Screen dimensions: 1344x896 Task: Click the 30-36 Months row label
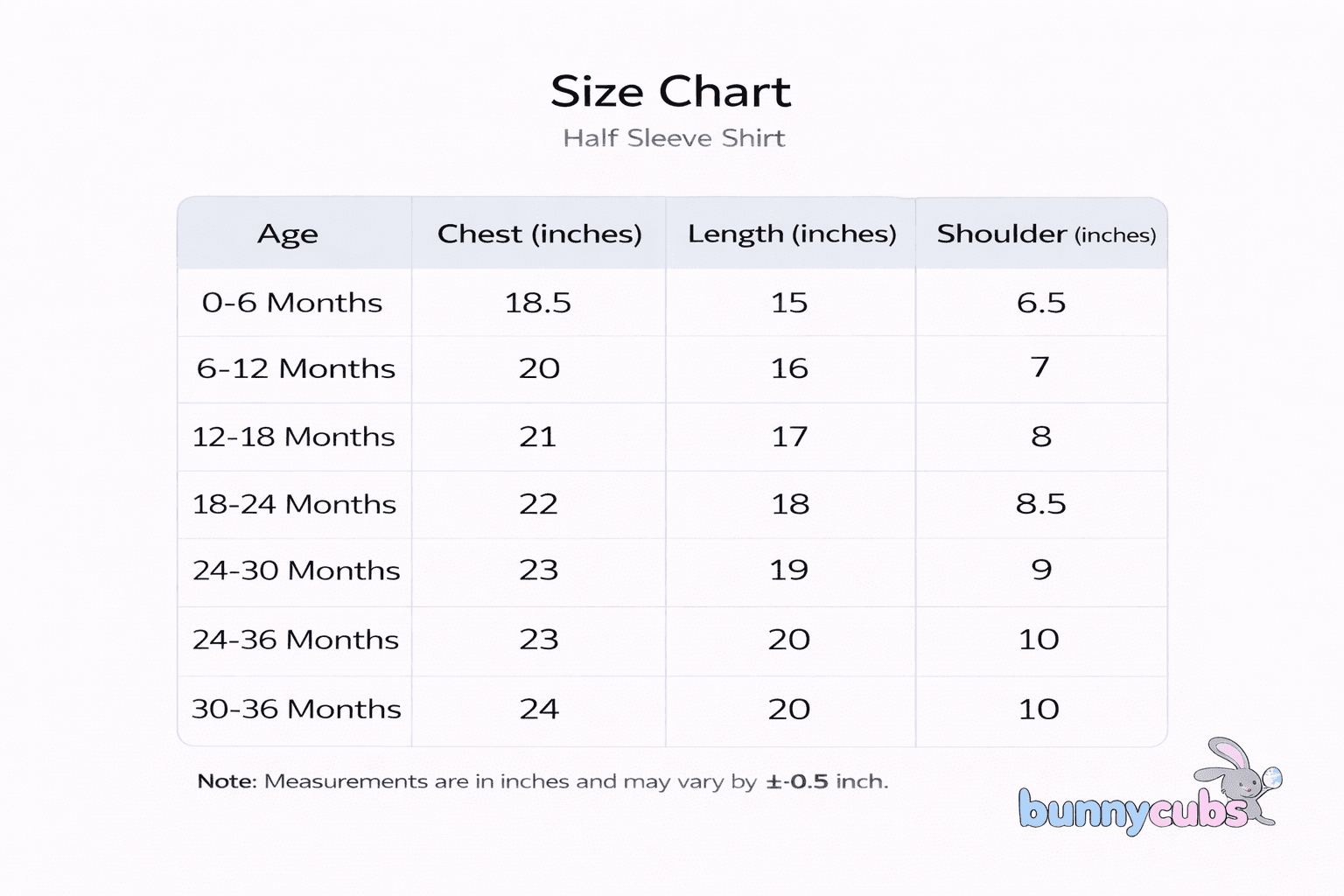tap(296, 709)
